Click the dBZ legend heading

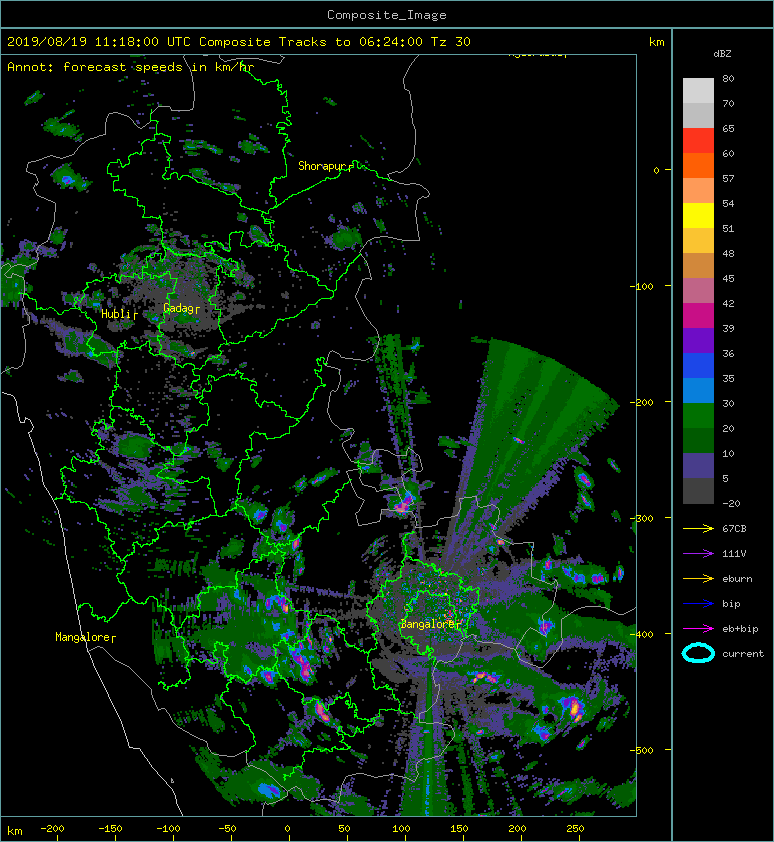(x=722, y=54)
